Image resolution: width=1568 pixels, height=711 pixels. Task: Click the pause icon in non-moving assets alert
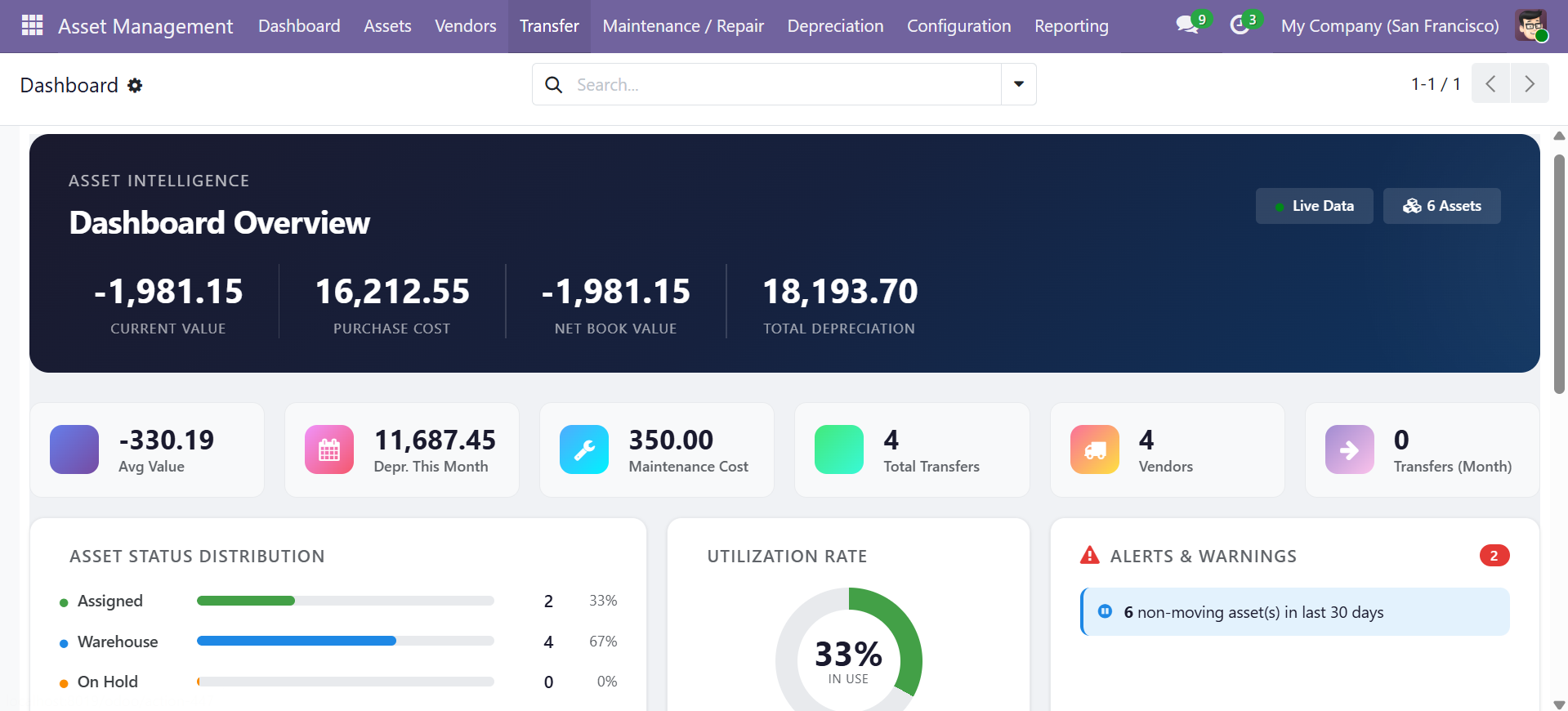tap(1105, 611)
